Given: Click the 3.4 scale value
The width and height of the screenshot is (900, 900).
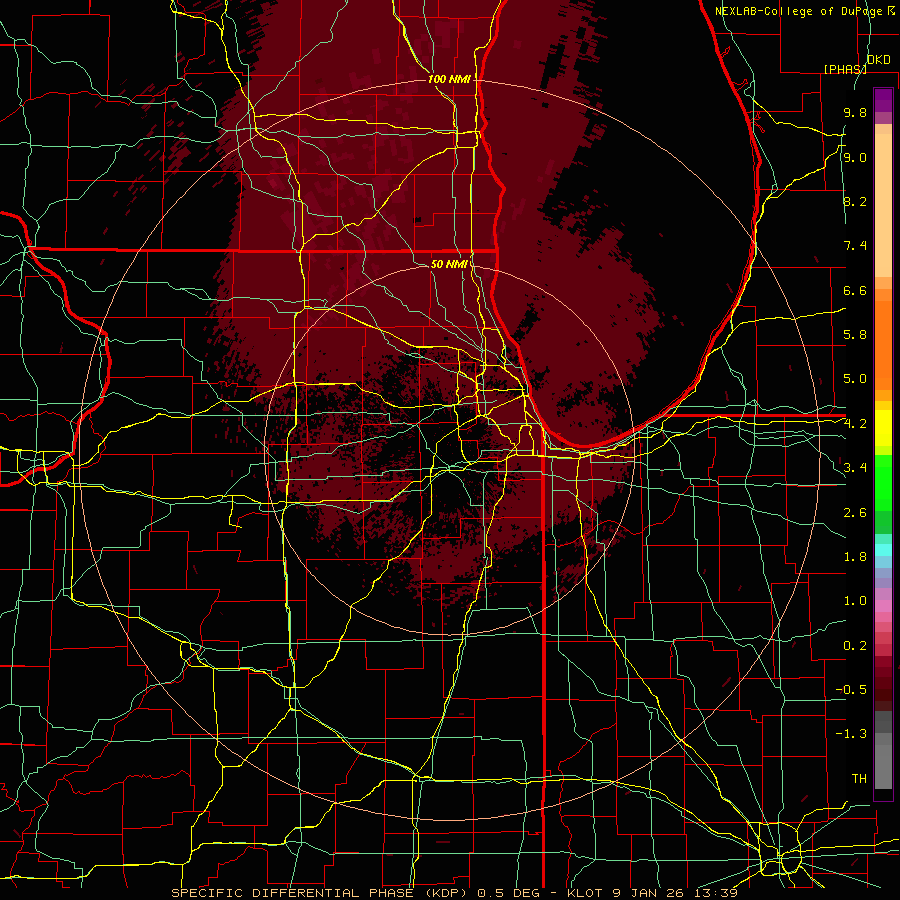Looking at the screenshot, I should tap(855, 468).
